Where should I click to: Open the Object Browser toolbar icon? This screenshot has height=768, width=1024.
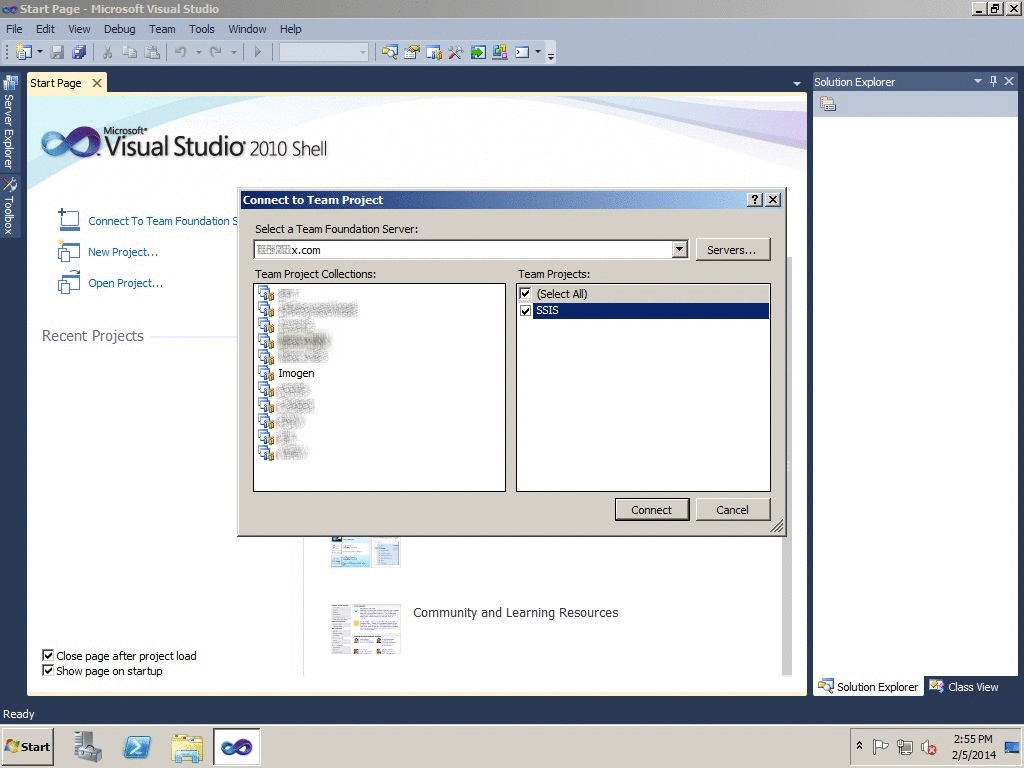coord(434,52)
